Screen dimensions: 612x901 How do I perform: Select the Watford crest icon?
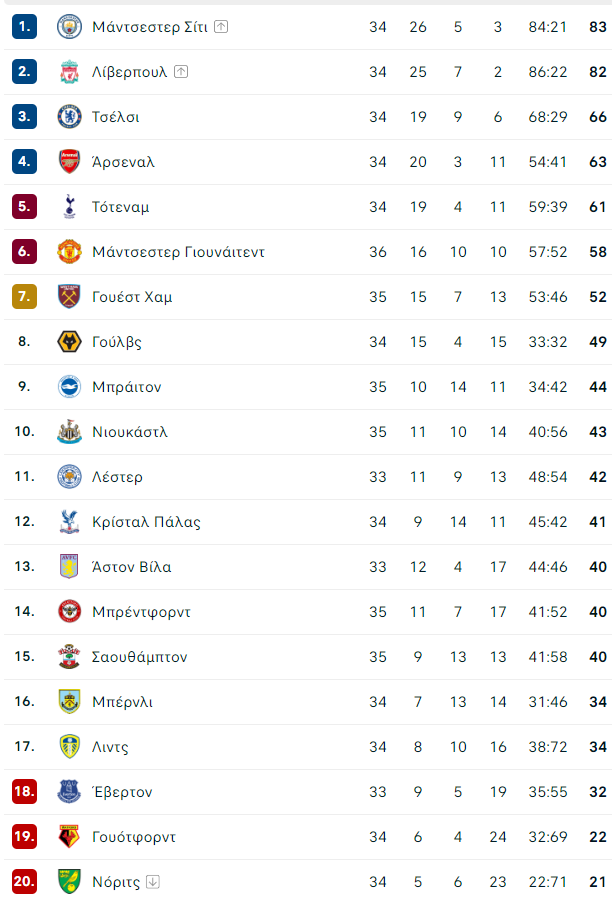click(x=69, y=837)
